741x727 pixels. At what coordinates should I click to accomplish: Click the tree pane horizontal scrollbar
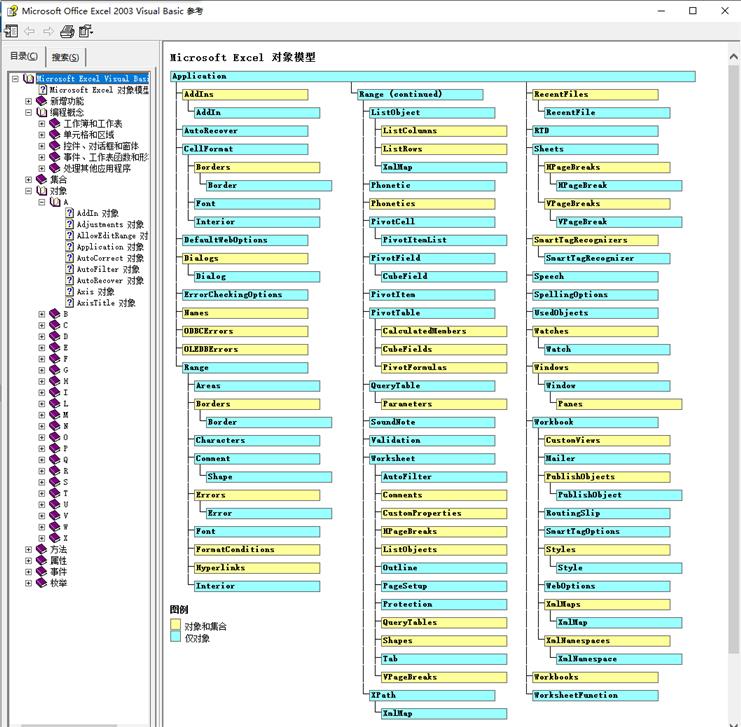(69, 725)
